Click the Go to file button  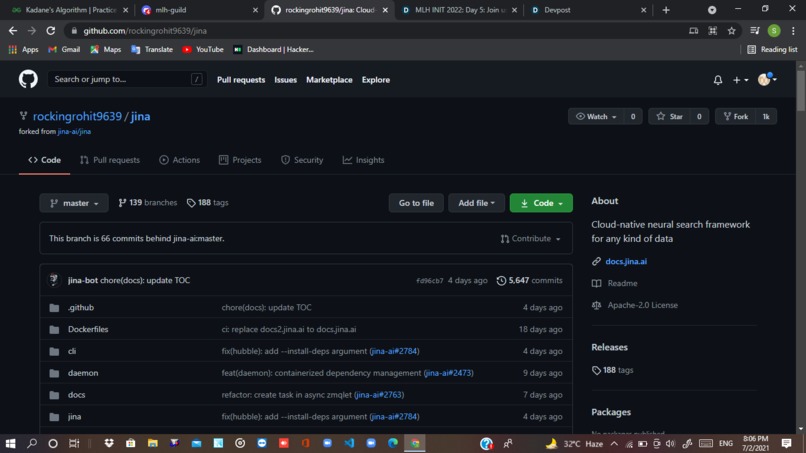coord(416,203)
